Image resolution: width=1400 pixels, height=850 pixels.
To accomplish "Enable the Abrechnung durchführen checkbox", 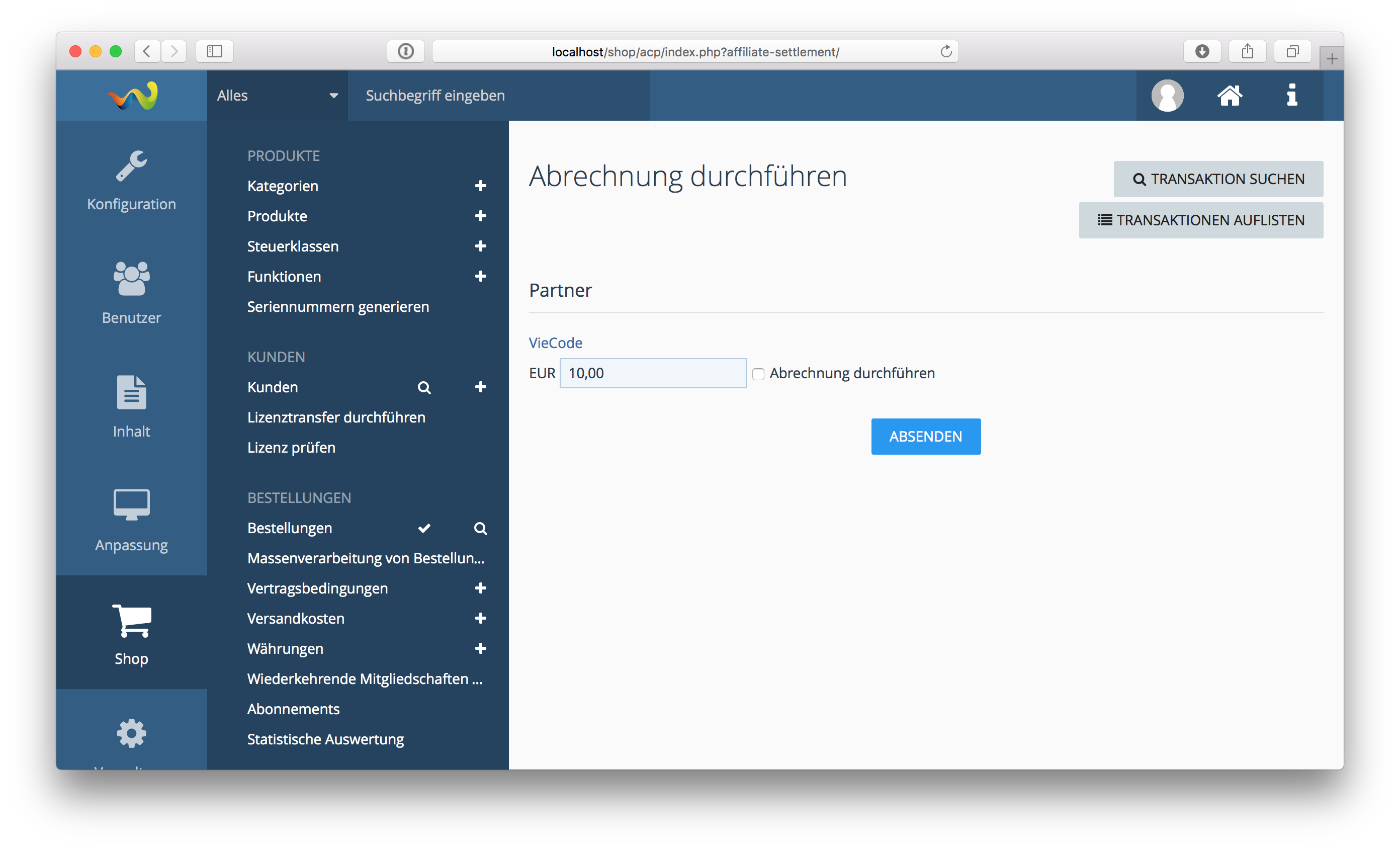I will [x=758, y=374].
